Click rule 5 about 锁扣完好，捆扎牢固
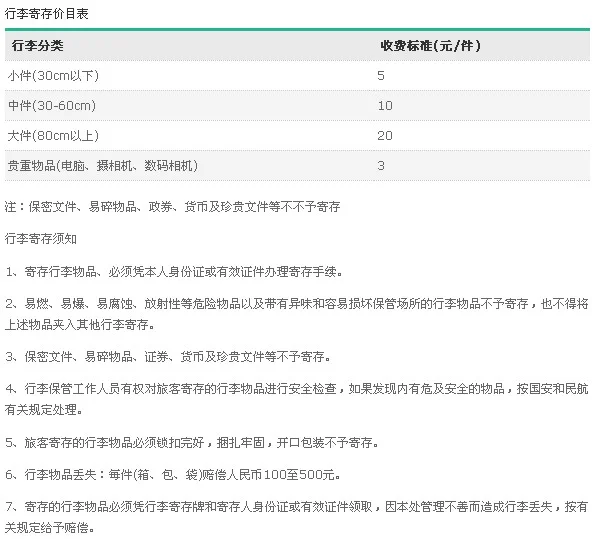Screen dimensions: 594x539 click(192, 442)
